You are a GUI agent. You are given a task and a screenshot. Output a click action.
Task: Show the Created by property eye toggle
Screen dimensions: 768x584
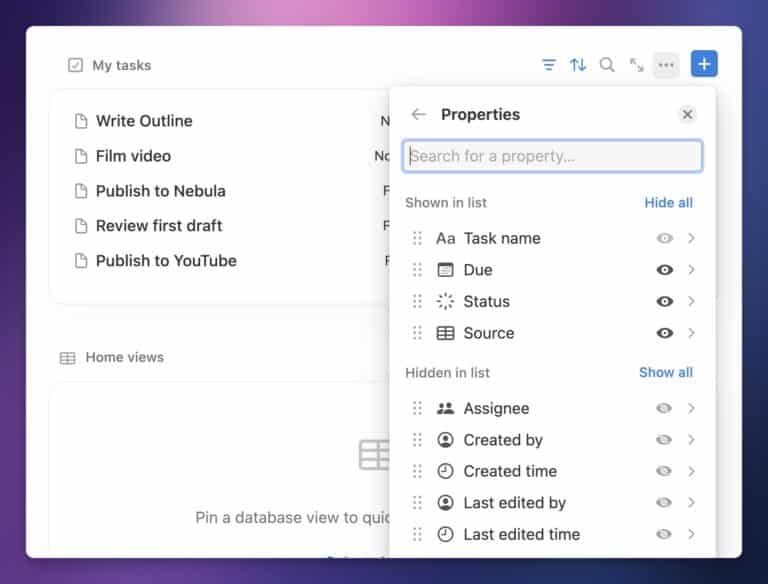(x=664, y=440)
